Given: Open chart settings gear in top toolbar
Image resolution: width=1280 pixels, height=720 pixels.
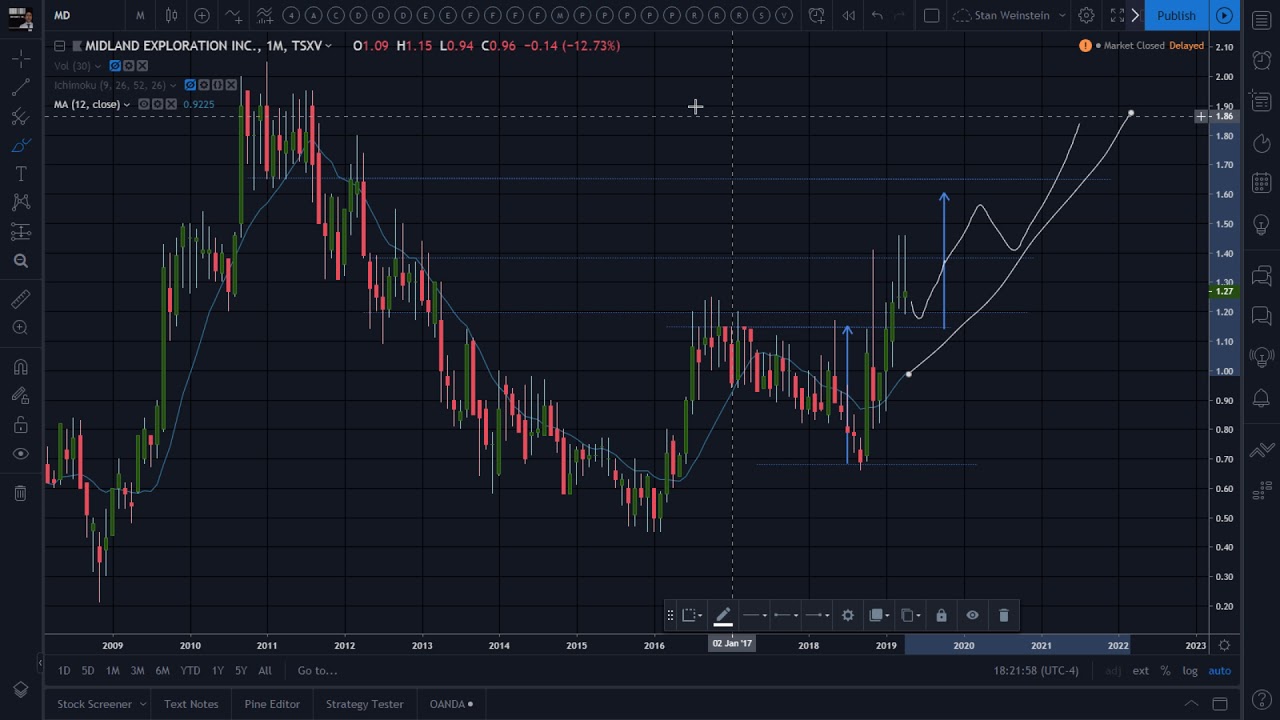Looking at the screenshot, I should pos(1086,15).
